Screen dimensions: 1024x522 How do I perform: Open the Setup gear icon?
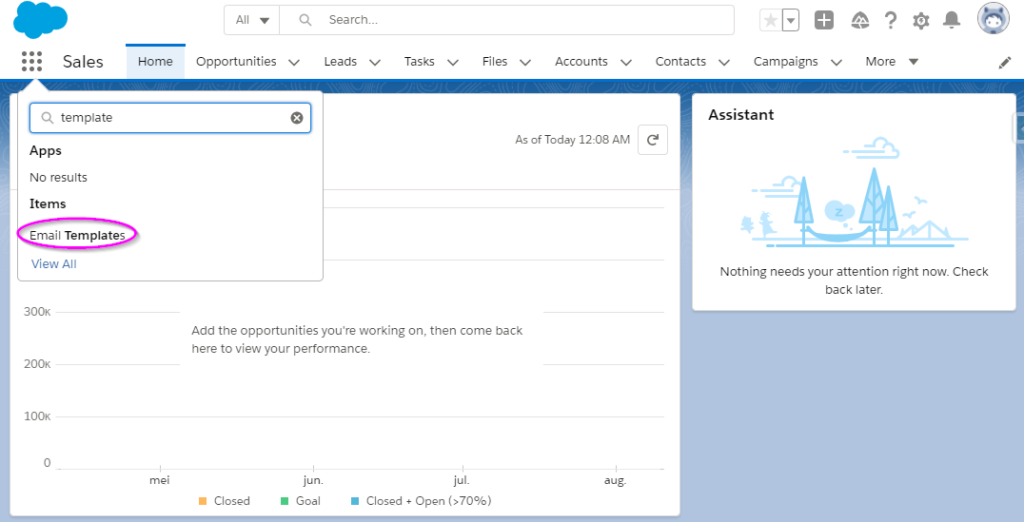[x=921, y=20]
